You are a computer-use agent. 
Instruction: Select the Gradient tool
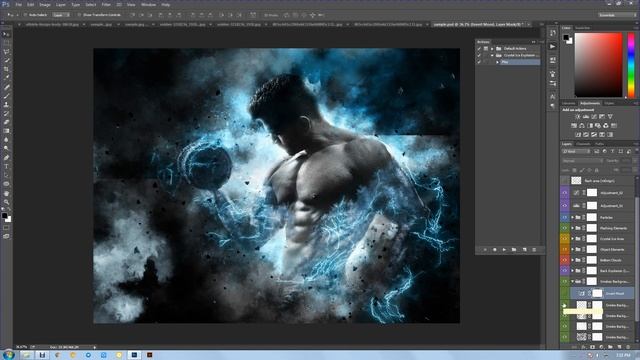(x=6, y=131)
